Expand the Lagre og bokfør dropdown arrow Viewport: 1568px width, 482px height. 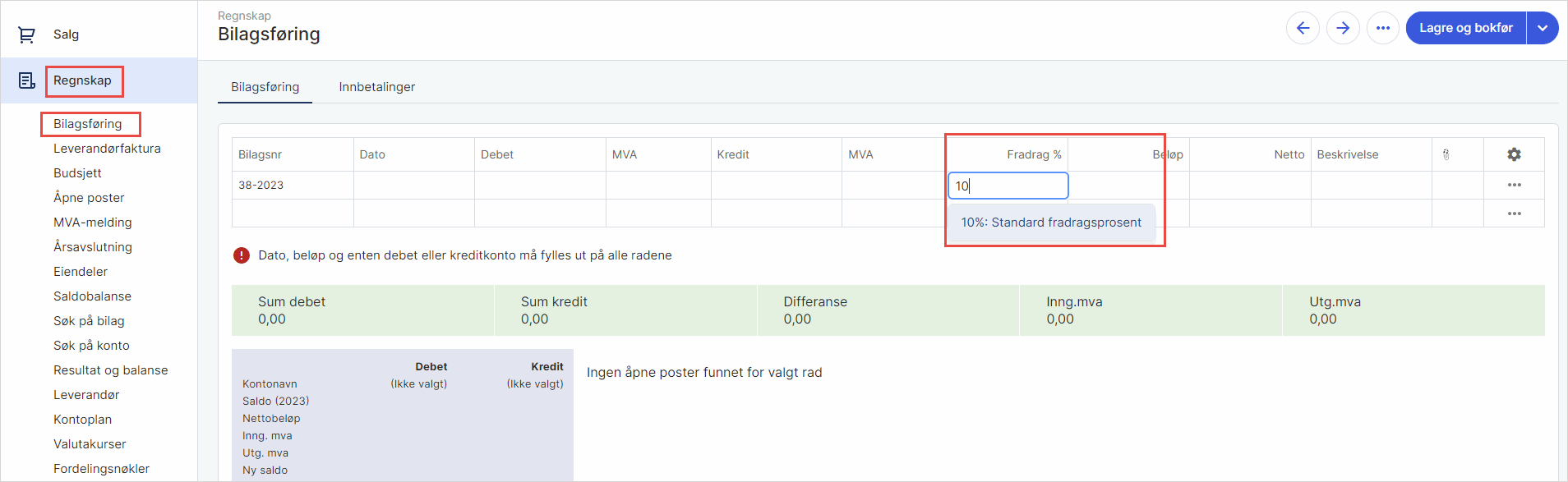pos(1543,28)
